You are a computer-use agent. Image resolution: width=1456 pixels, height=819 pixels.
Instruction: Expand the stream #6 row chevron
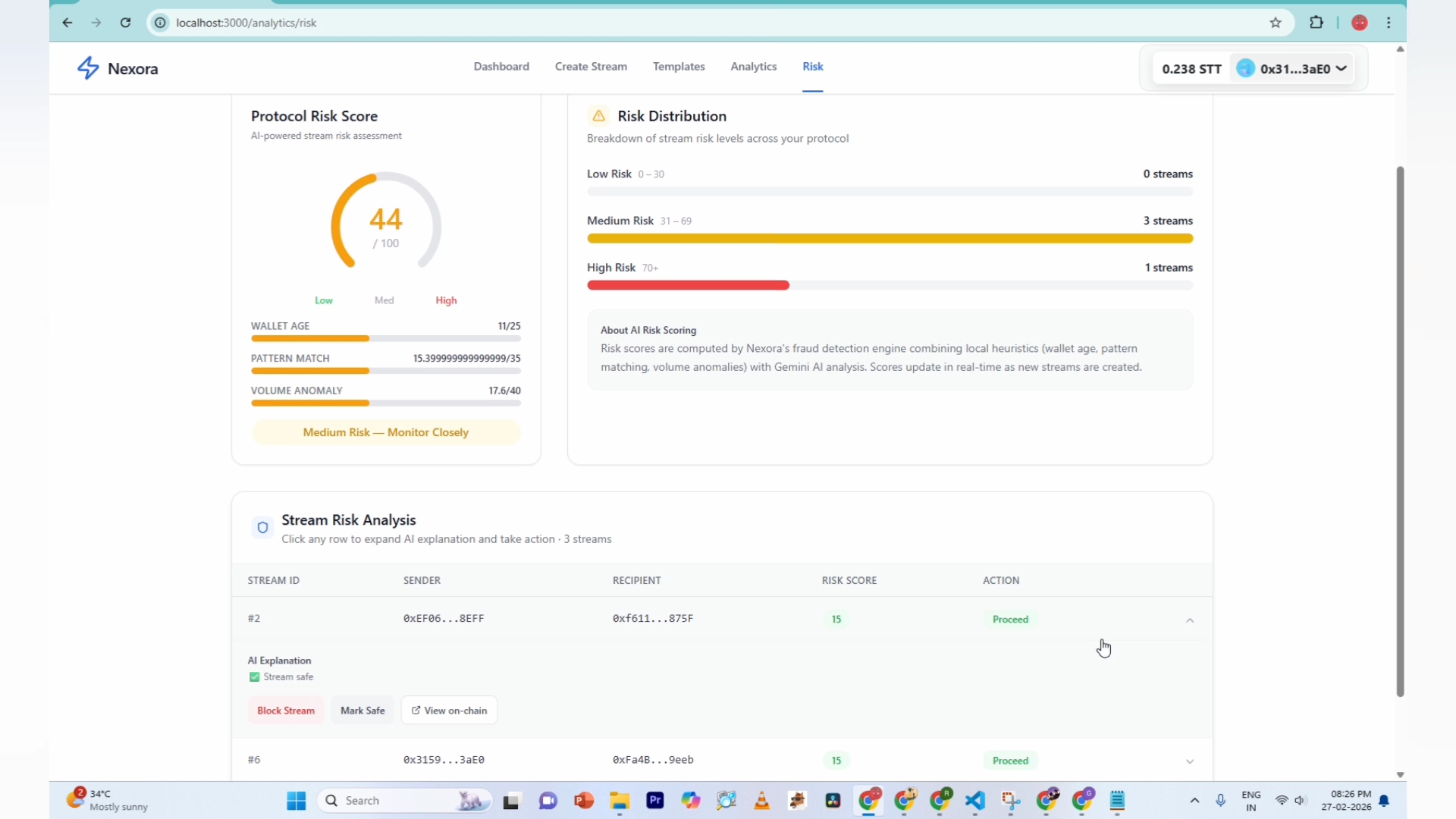[x=1190, y=761]
